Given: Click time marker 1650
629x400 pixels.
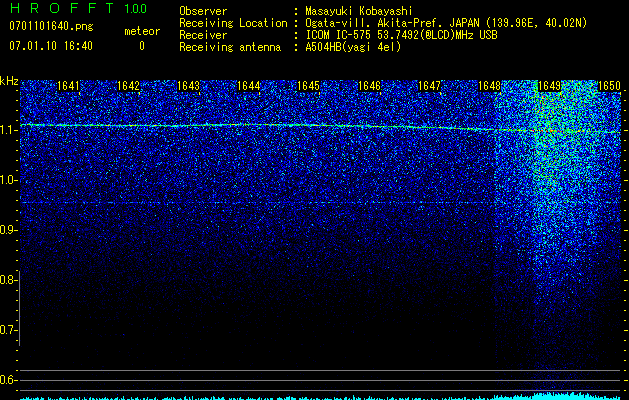Looking at the screenshot, I should point(609,86).
